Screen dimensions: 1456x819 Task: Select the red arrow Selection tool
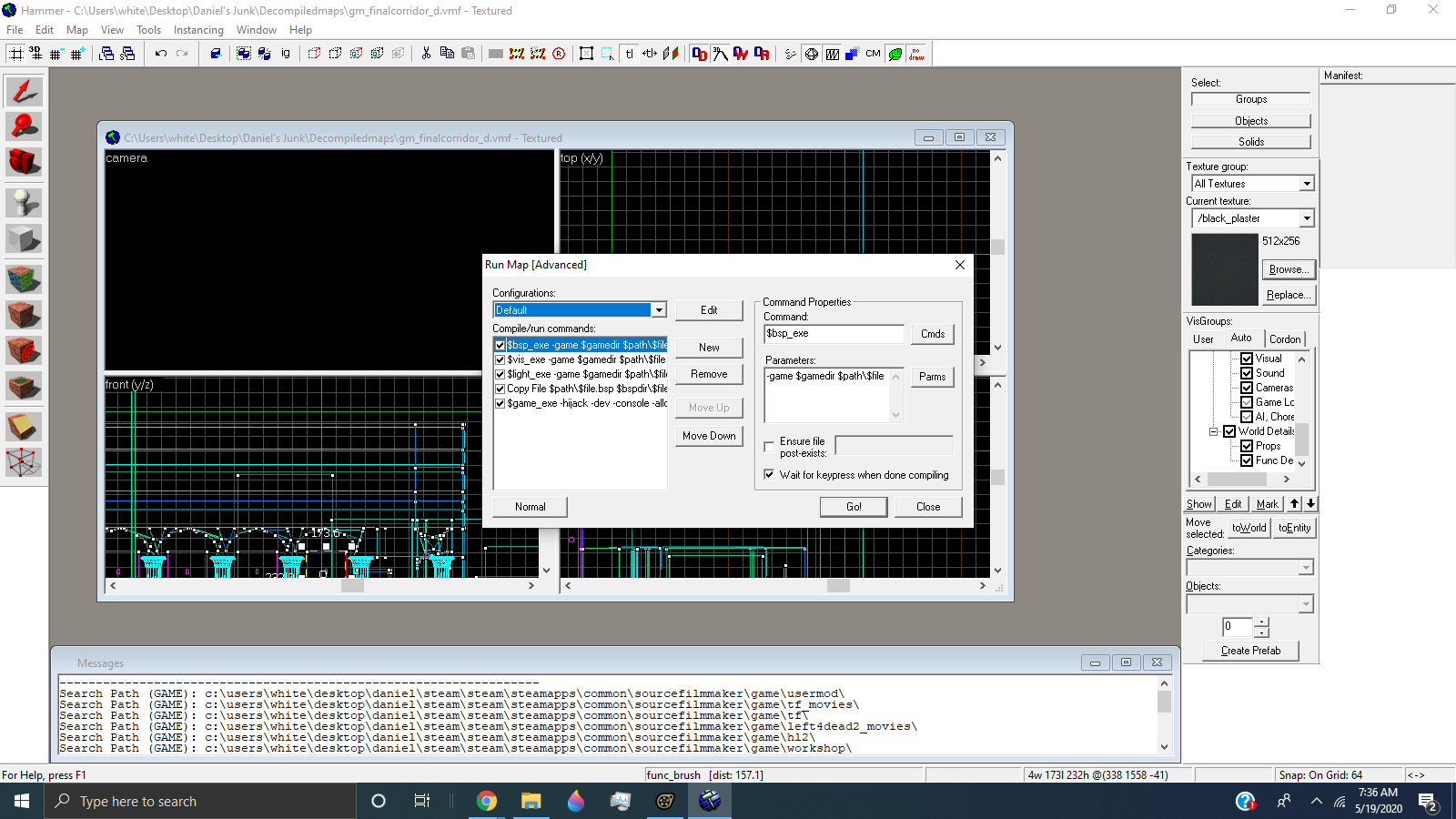tap(24, 91)
